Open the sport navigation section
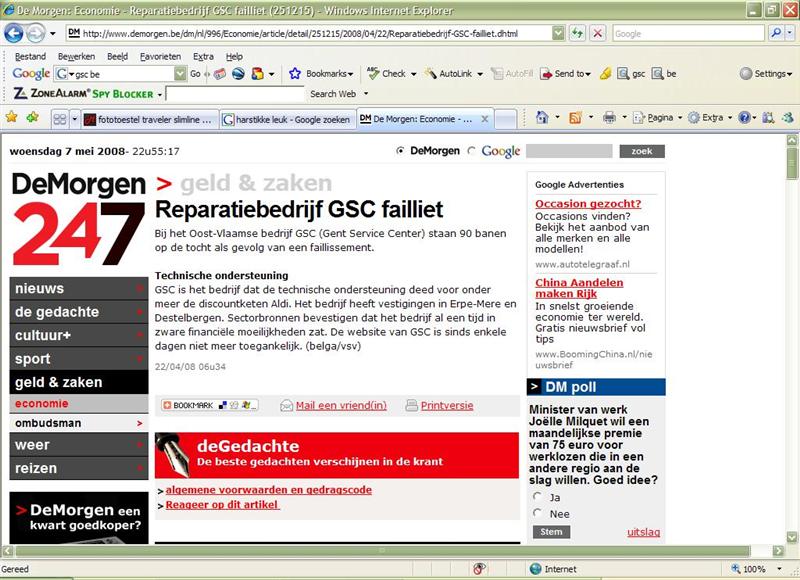800x580 pixels. click(79, 359)
